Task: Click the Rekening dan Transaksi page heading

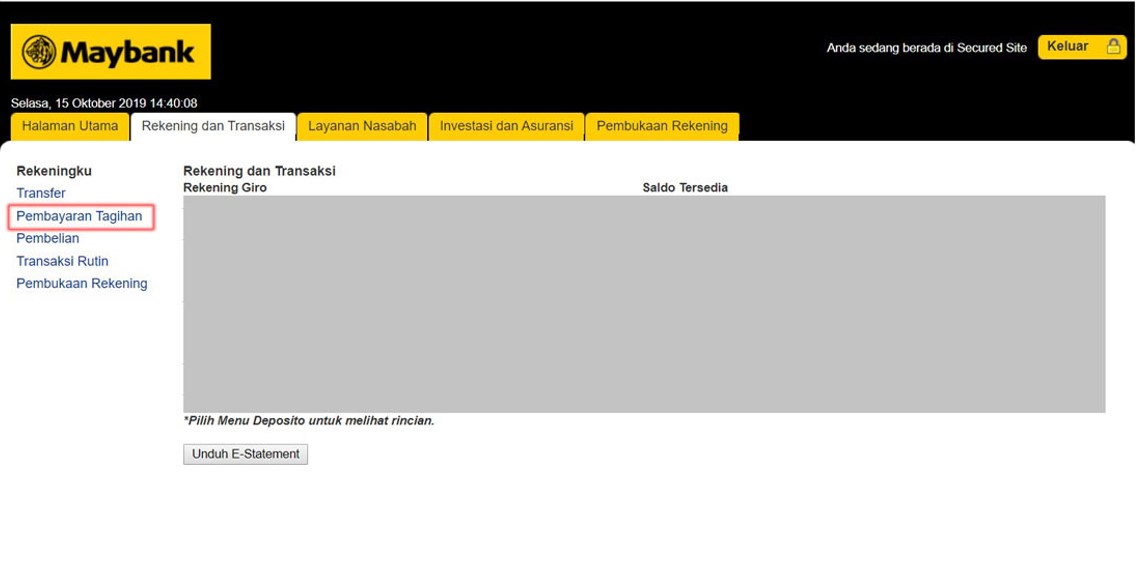Action: point(259,172)
